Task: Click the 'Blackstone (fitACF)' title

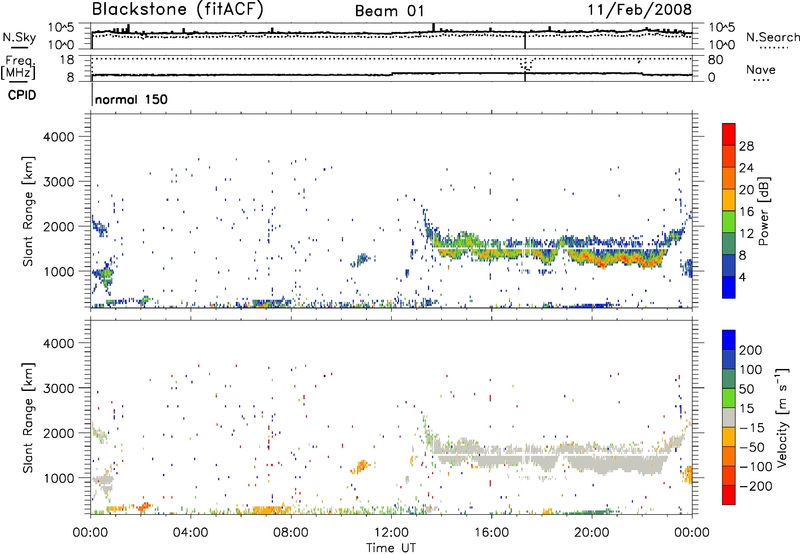Action: [x=177, y=9]
